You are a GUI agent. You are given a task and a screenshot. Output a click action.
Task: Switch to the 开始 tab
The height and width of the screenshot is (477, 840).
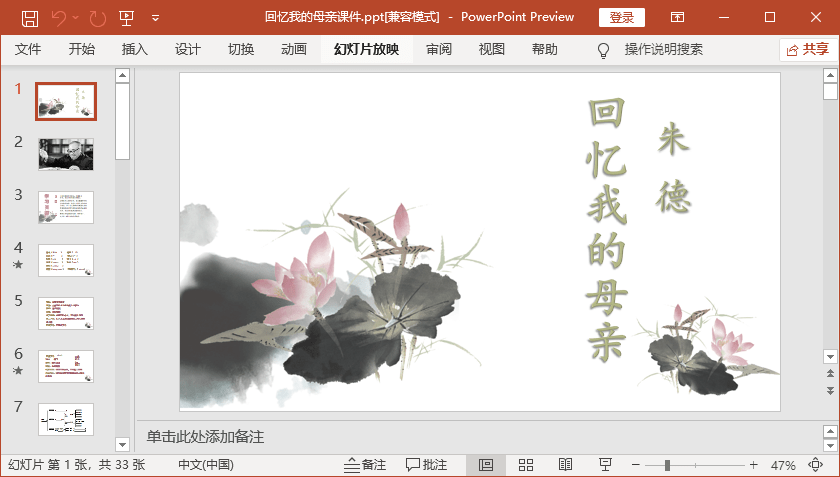pyautogui.click(x=81, y=49)
